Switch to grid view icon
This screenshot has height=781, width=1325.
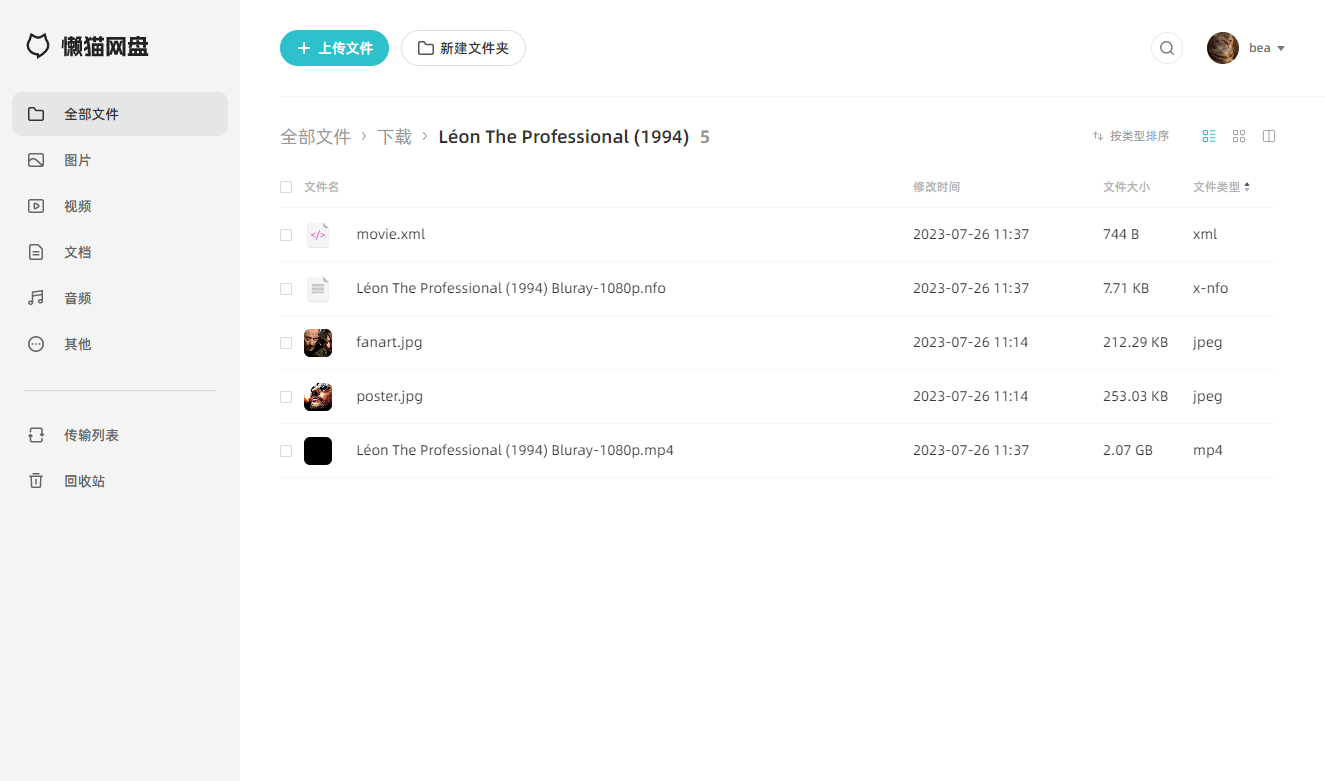pyautogui.click(x=1239, y=136)
